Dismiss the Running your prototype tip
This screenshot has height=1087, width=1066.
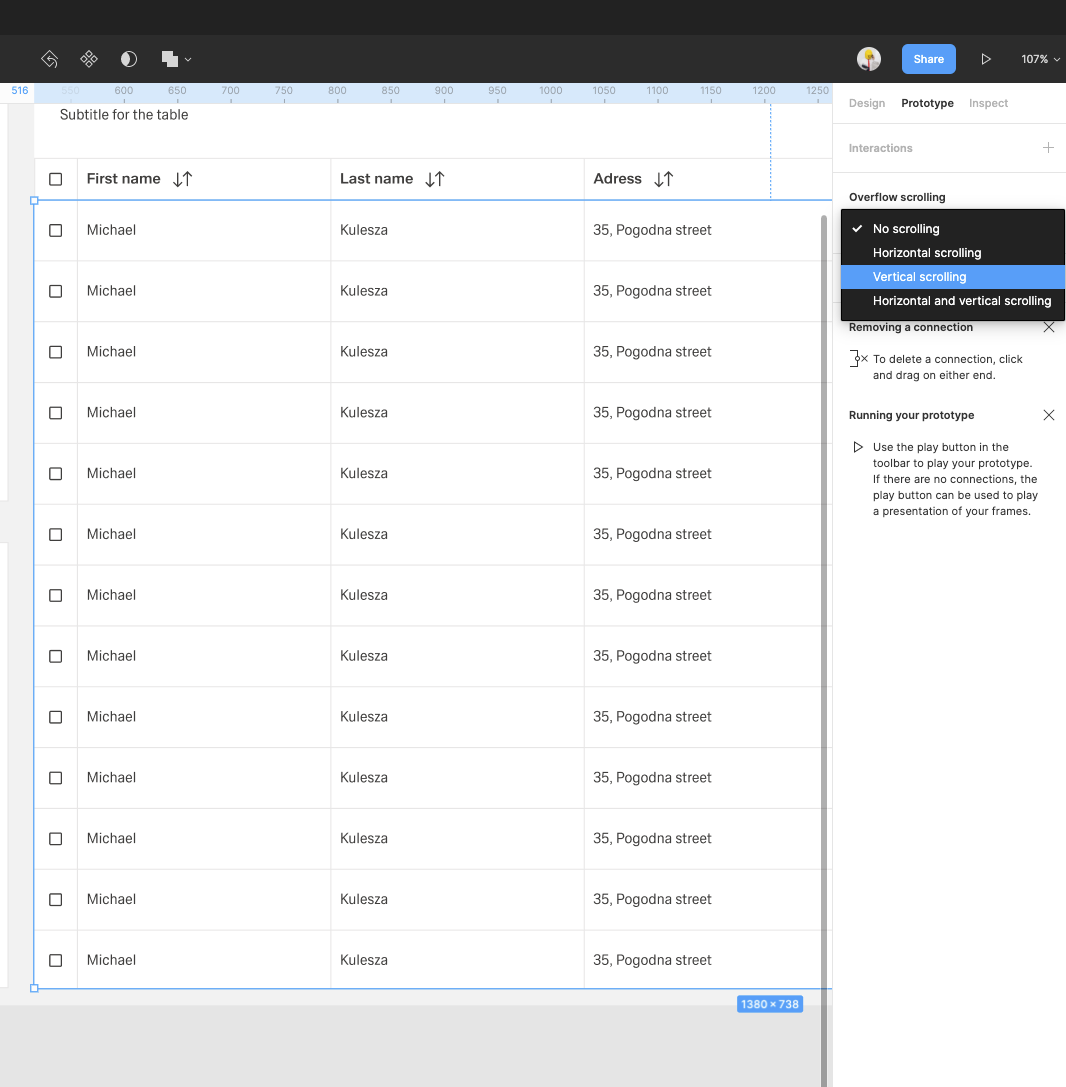click(x=1048, y=415)
